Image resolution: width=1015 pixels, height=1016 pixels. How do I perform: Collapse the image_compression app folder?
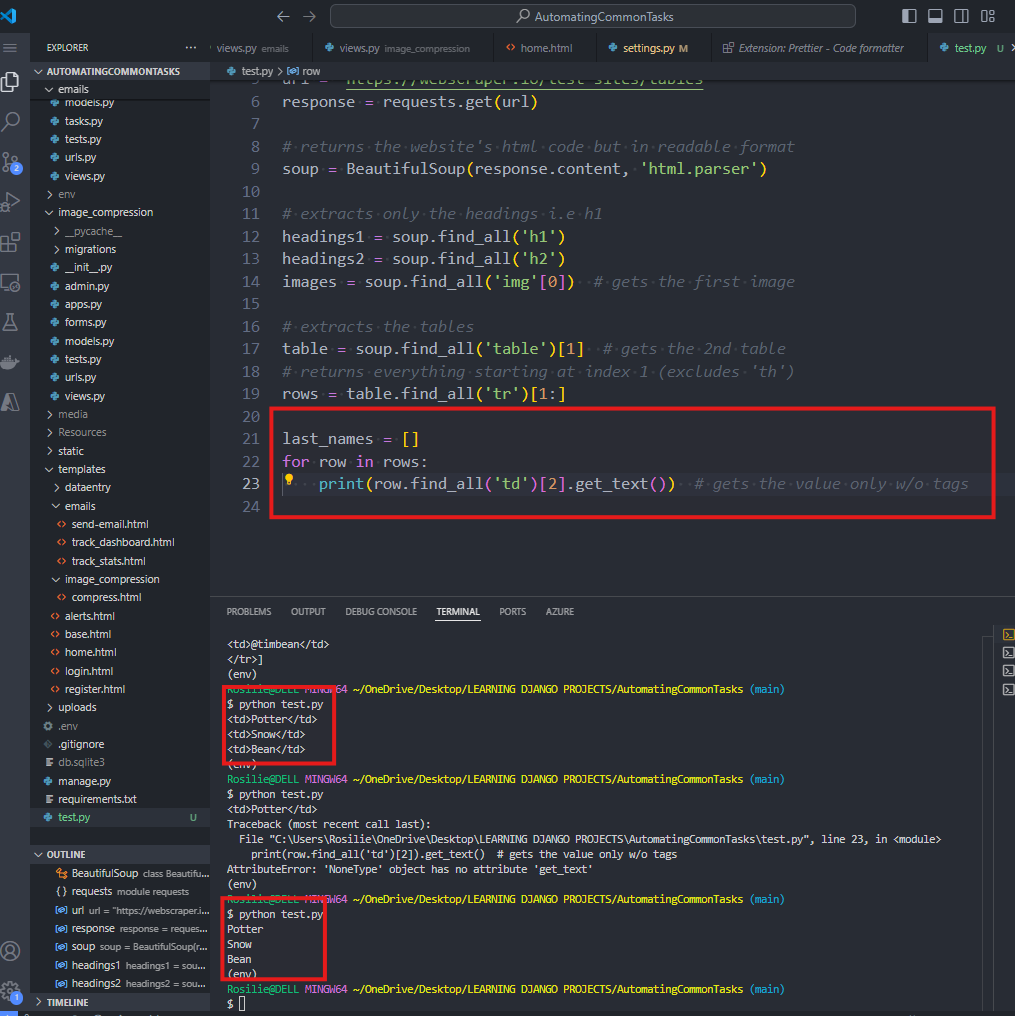[x=121, y=213]
